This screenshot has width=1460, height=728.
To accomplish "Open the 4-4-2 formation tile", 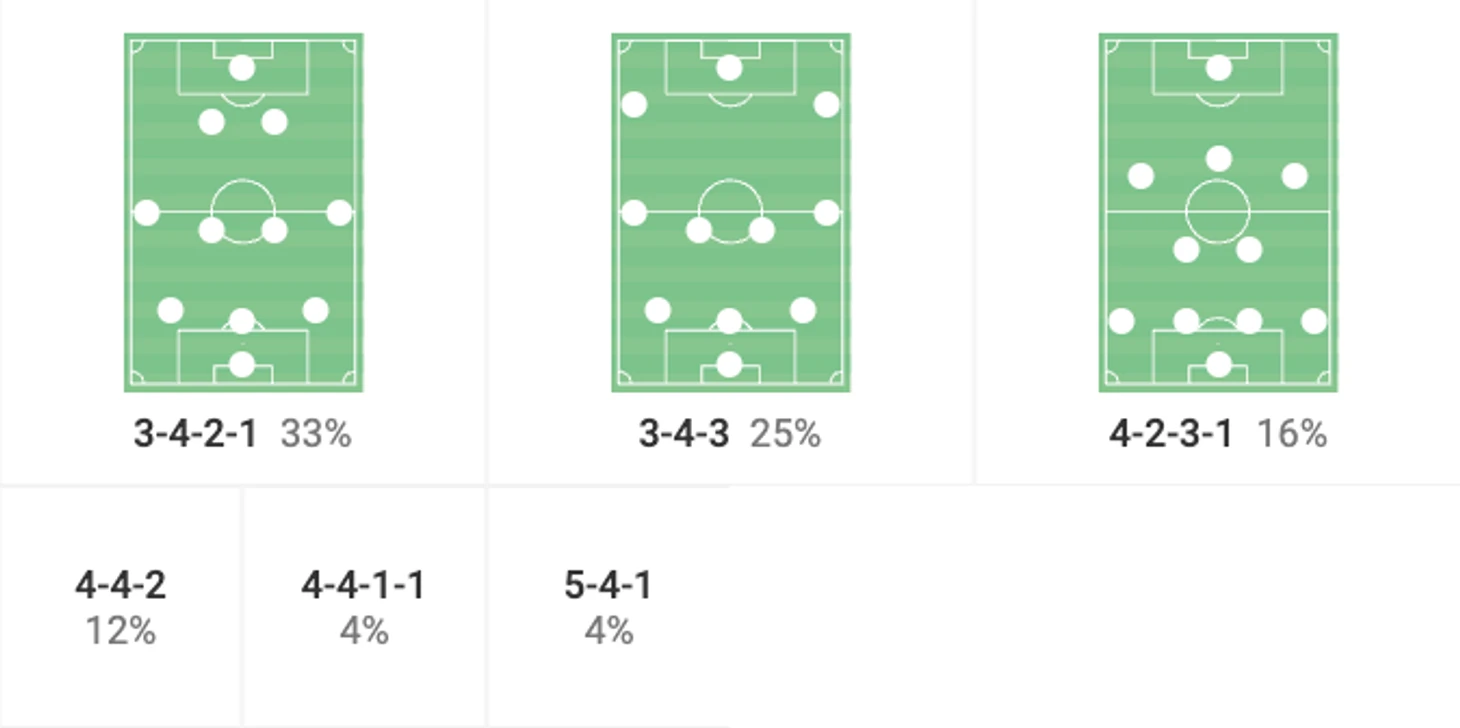I will click(x=121, y=606).
